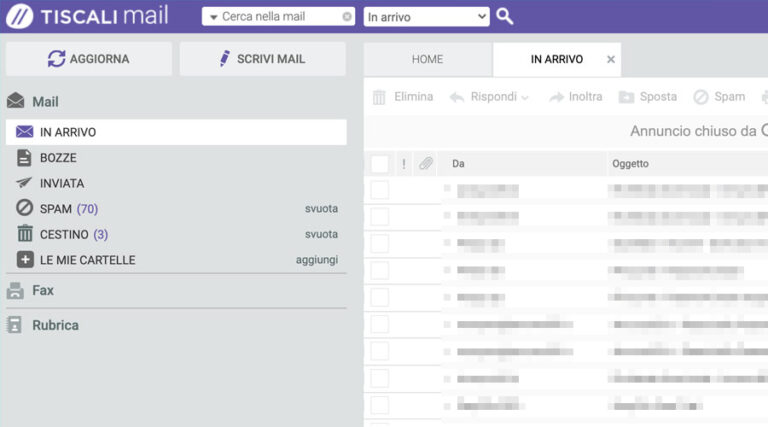
Task: Sort by attachment paperclip column
Action: 426,163
